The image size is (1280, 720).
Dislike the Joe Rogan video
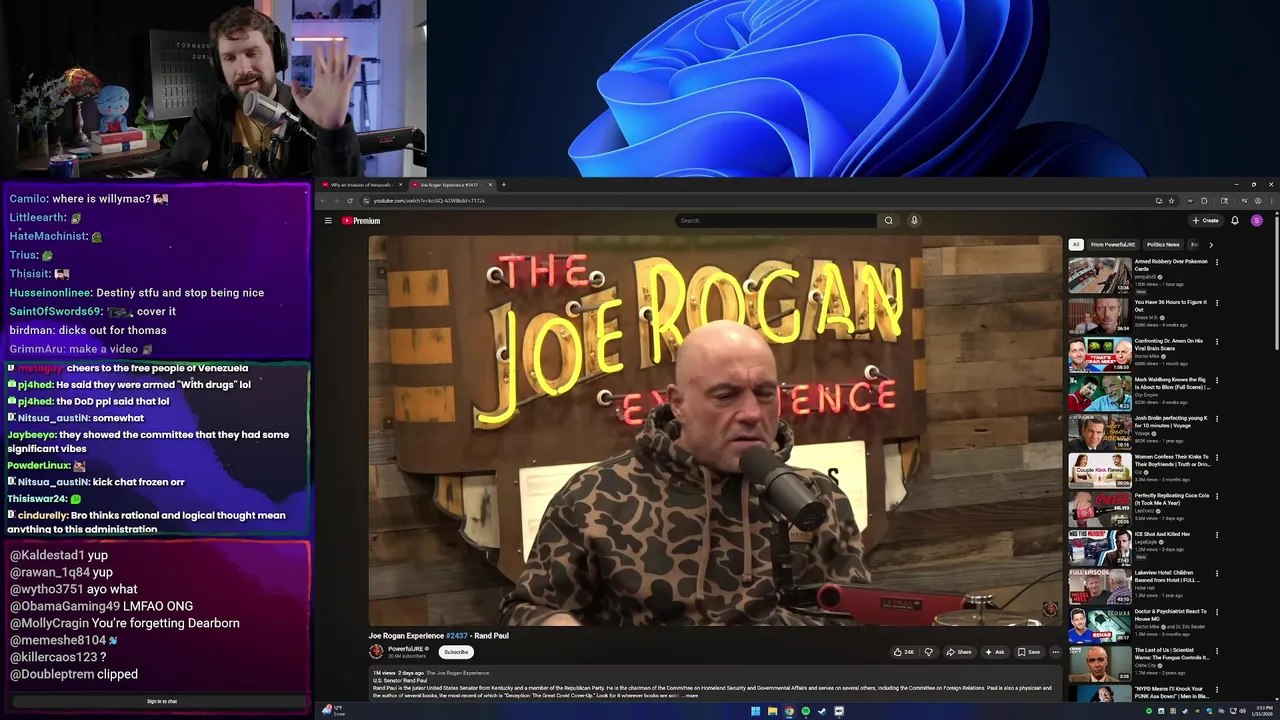pyautogui.click(x=928, y=652)
